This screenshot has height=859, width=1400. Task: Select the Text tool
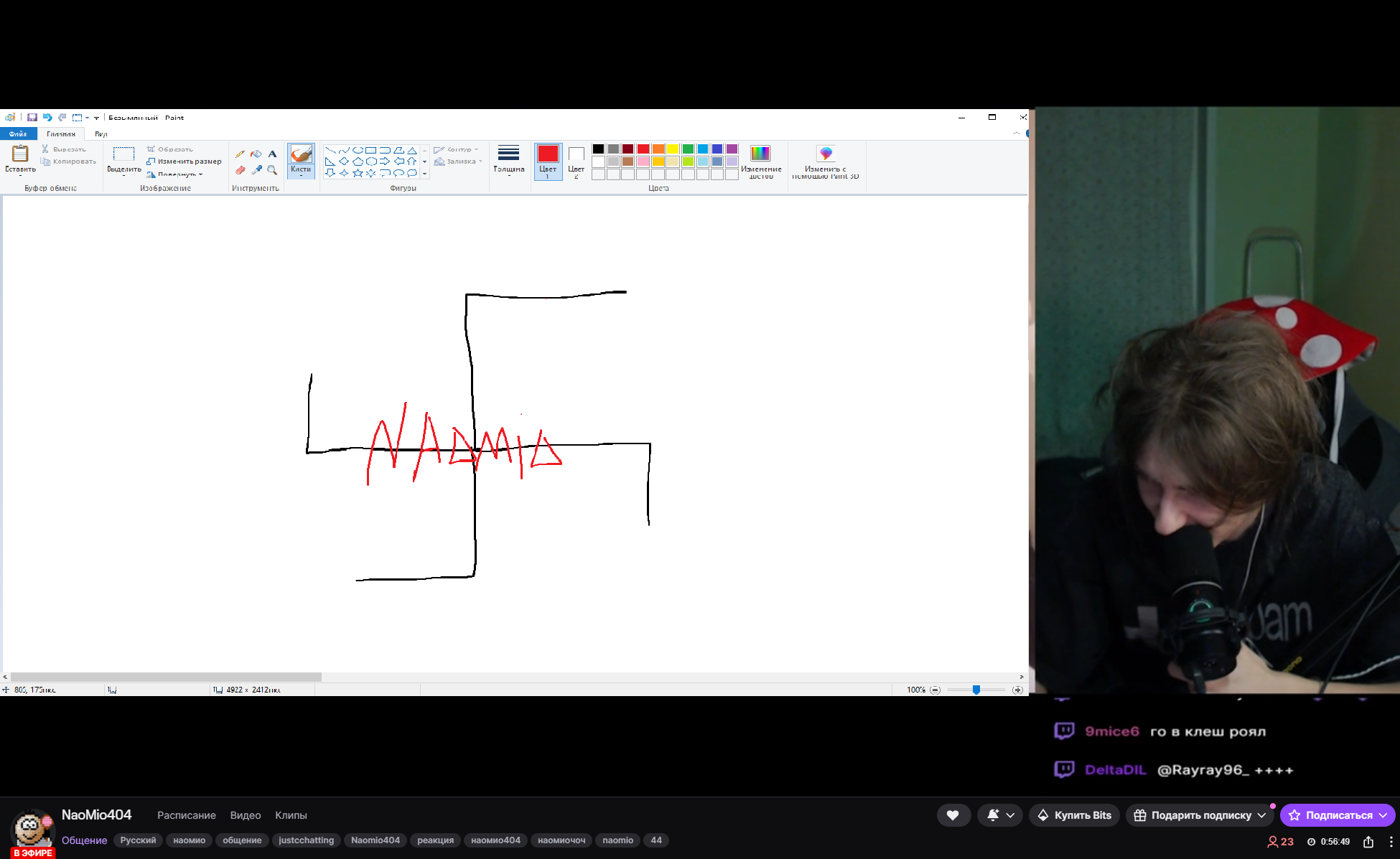point(272,154)
